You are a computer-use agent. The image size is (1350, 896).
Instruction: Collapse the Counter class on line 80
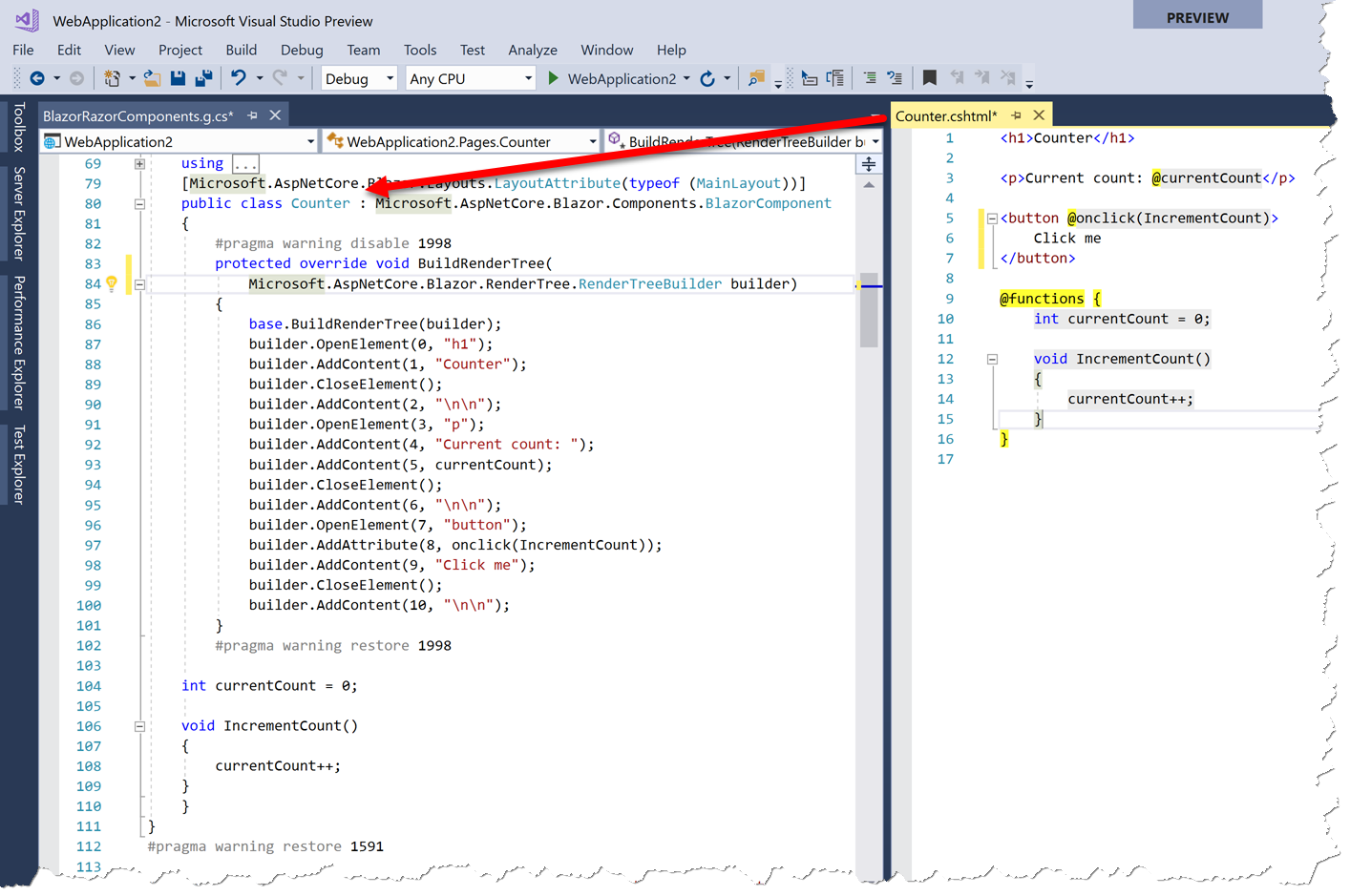coord(139,203)
